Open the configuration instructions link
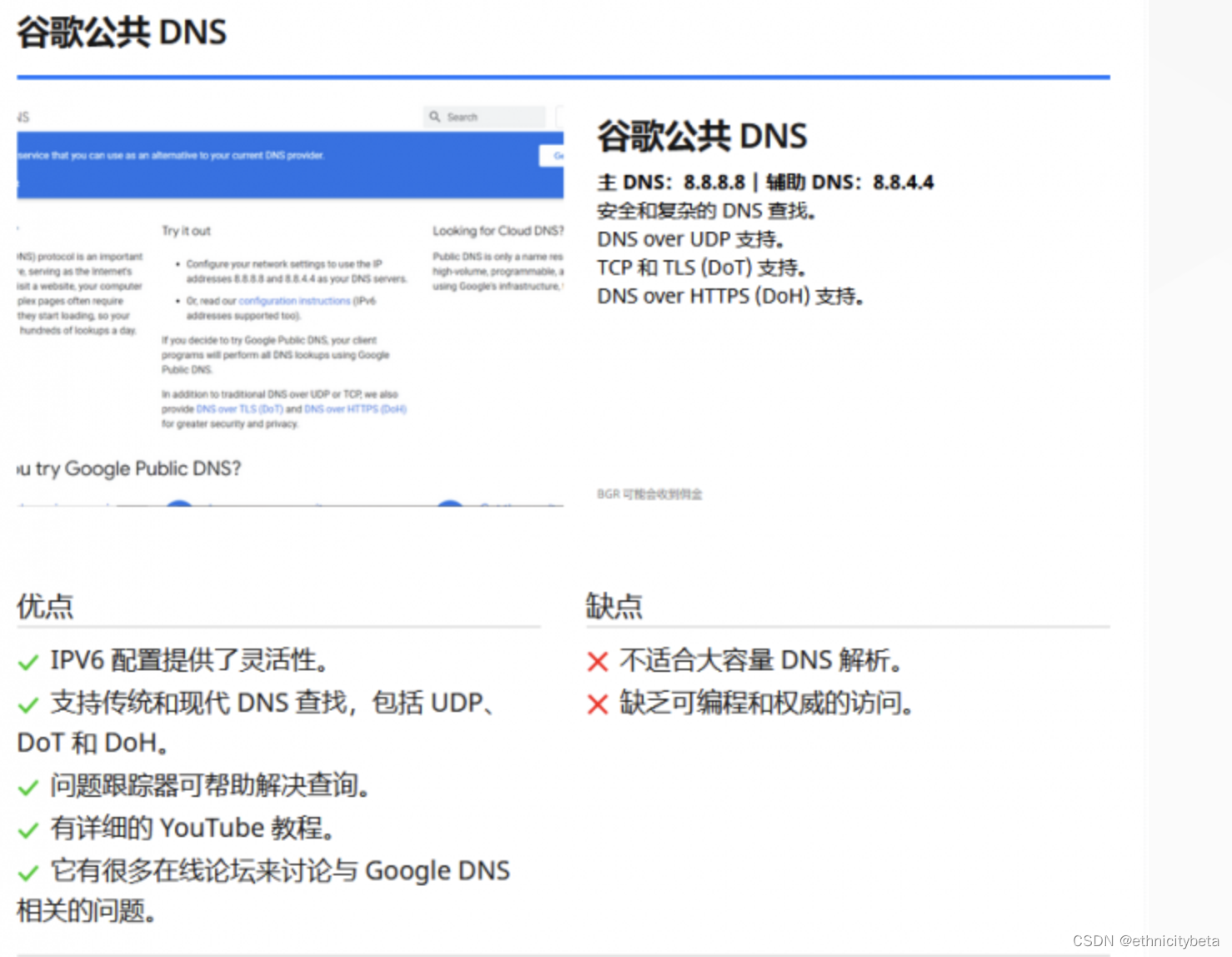Viewport: 1232px width, 957px height. pyautogui.click(x=294, y=301)
